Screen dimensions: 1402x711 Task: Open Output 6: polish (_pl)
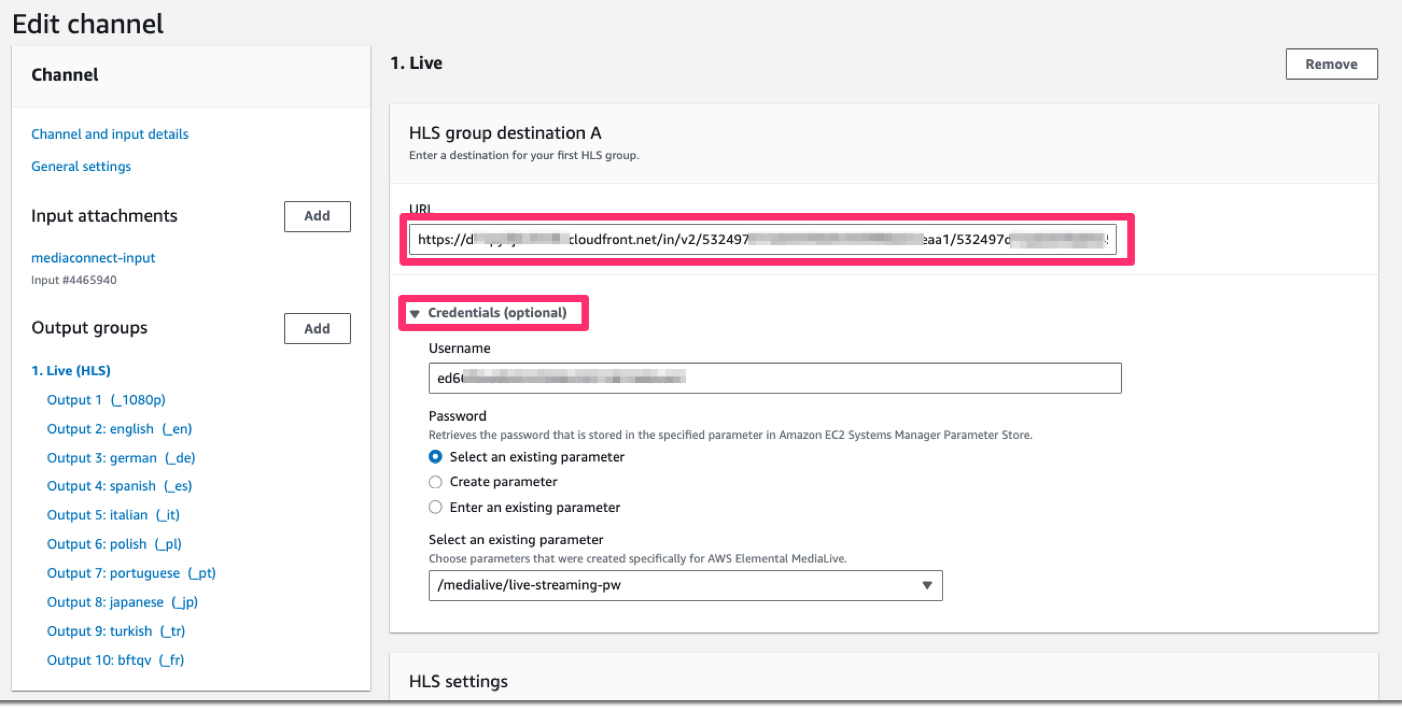pyautogui.click(x=114, y=544)
